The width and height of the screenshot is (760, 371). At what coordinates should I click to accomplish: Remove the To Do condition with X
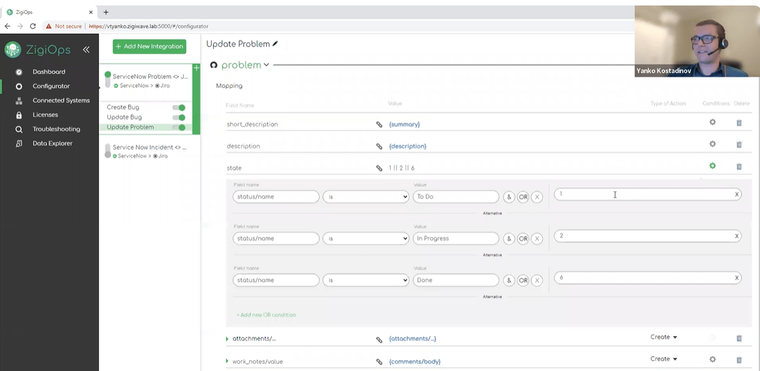click(537, 197)
